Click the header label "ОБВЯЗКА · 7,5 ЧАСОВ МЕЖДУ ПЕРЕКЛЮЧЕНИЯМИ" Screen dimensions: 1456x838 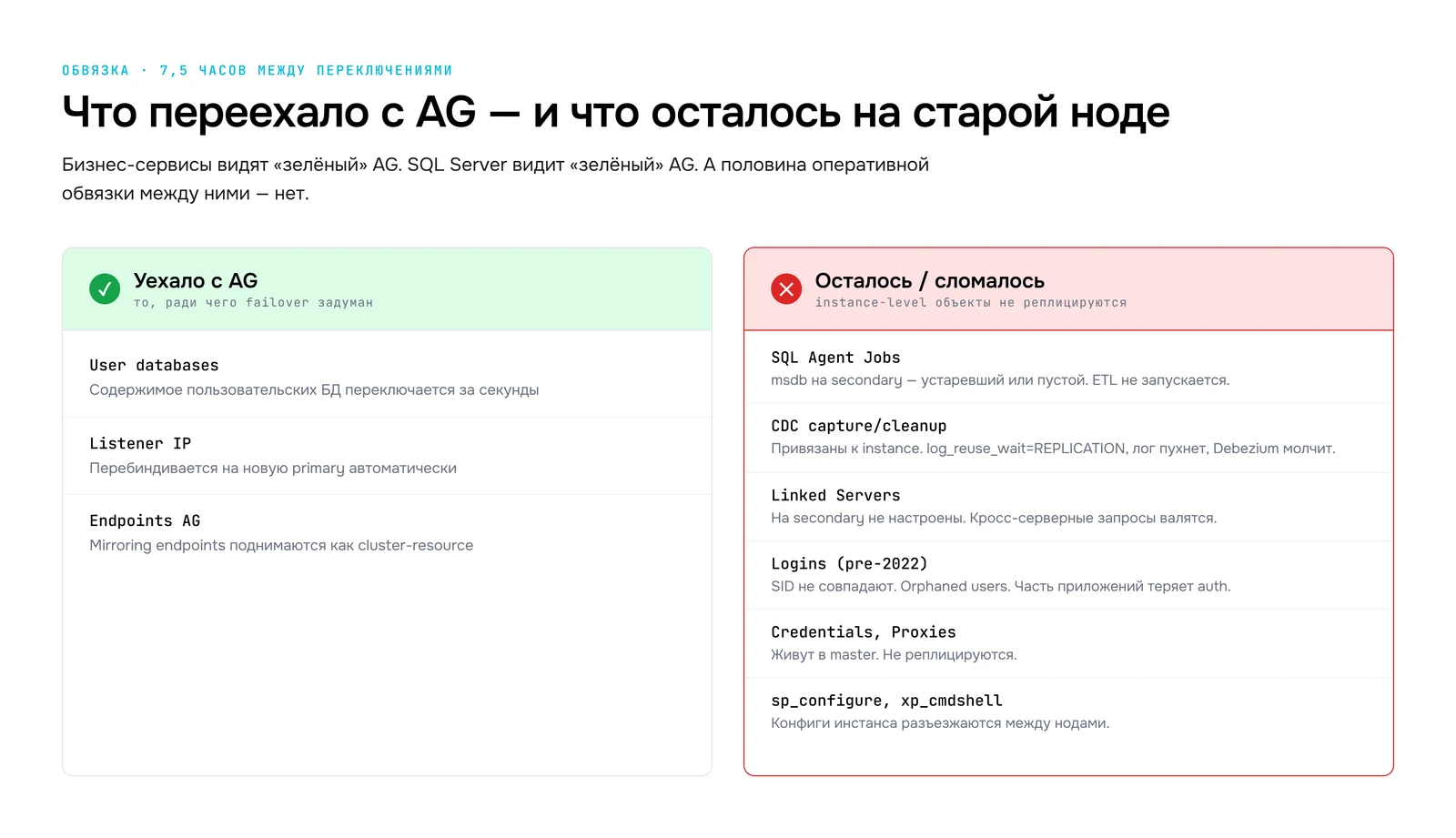(x=257, y=70)
